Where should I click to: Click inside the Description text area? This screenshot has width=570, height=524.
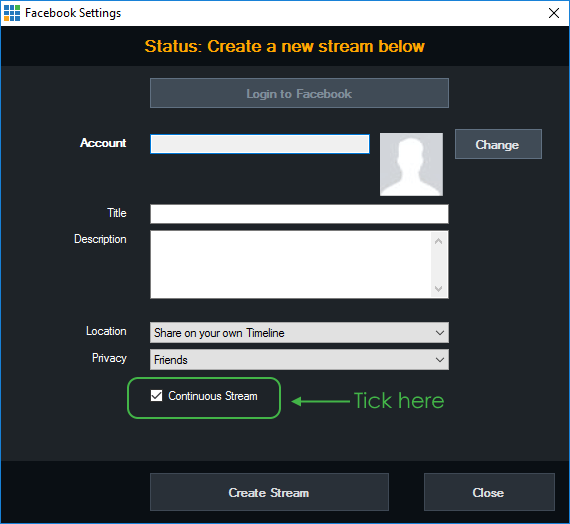(x=291, y=264)
